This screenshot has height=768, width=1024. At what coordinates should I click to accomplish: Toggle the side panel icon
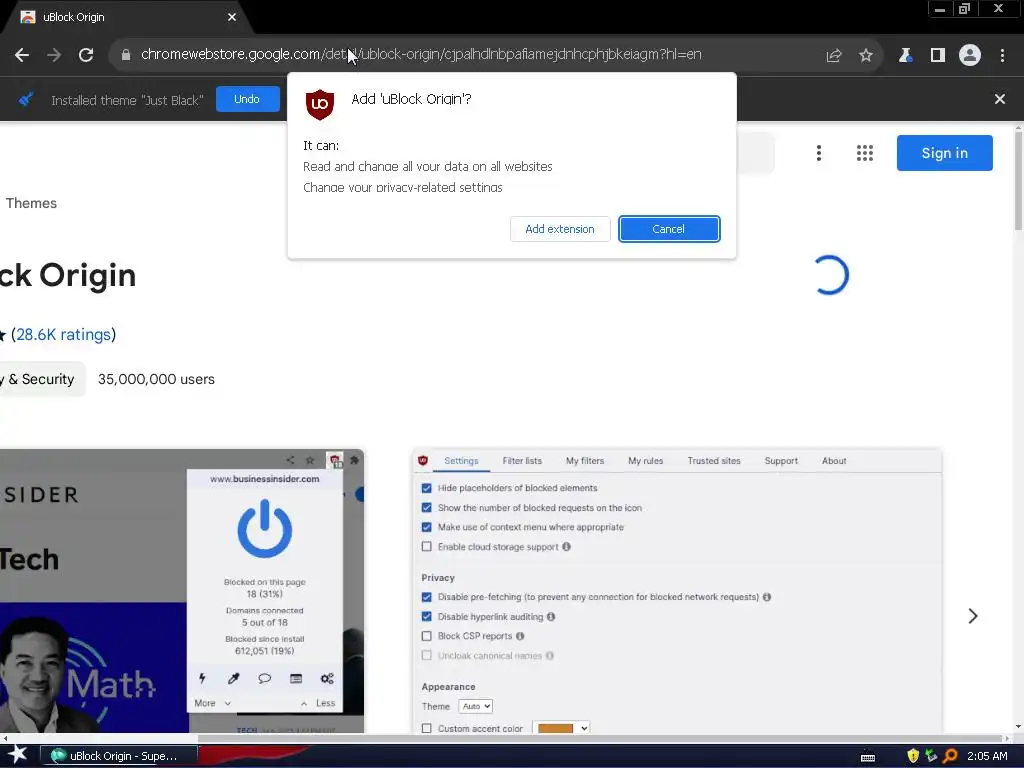[x=938, y=56]
